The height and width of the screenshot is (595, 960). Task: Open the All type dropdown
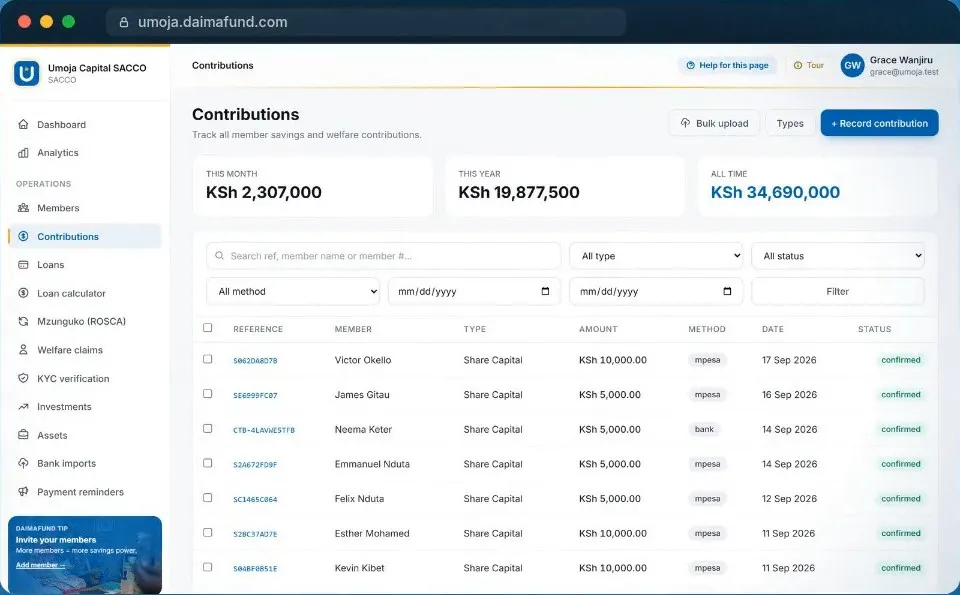[x=656, y=256]
